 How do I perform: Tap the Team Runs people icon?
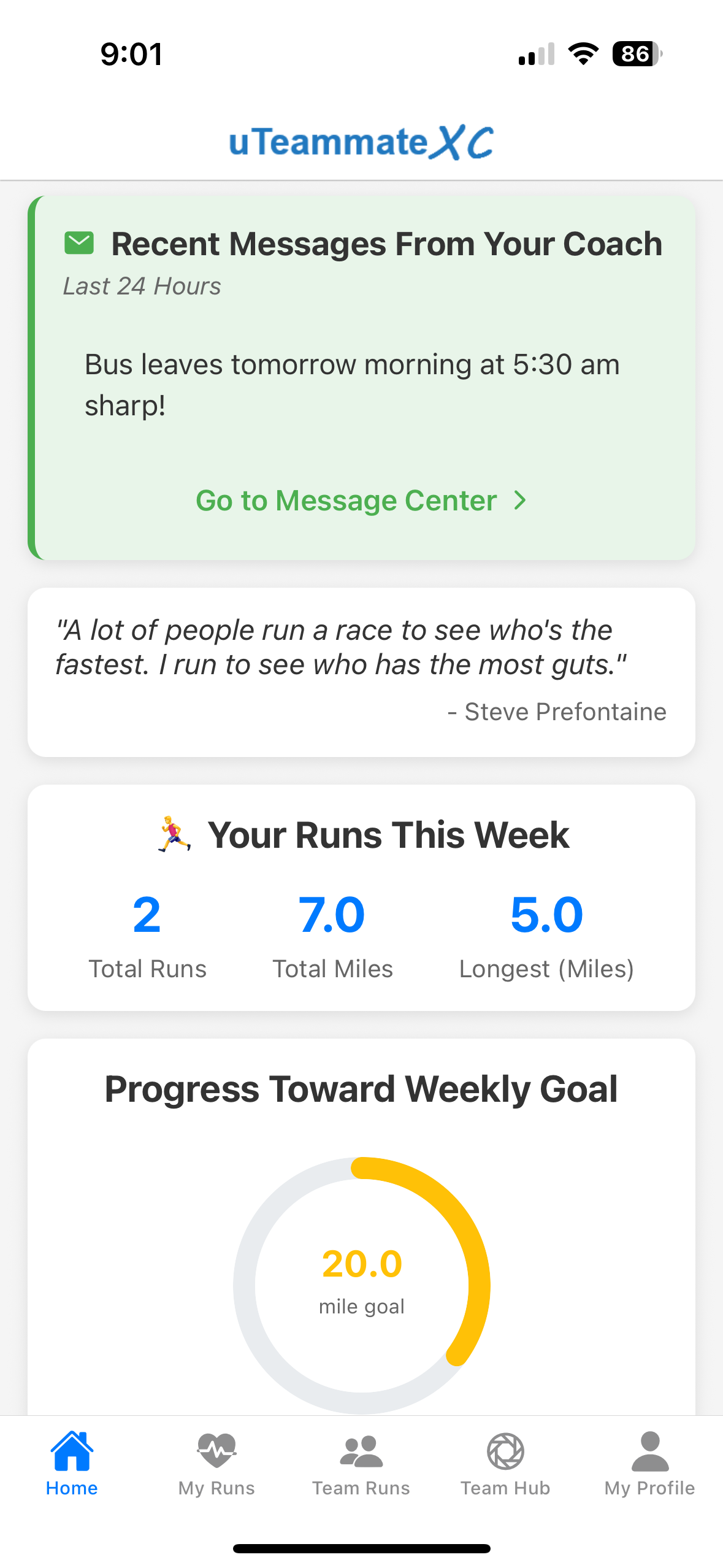coord(361,1451)
